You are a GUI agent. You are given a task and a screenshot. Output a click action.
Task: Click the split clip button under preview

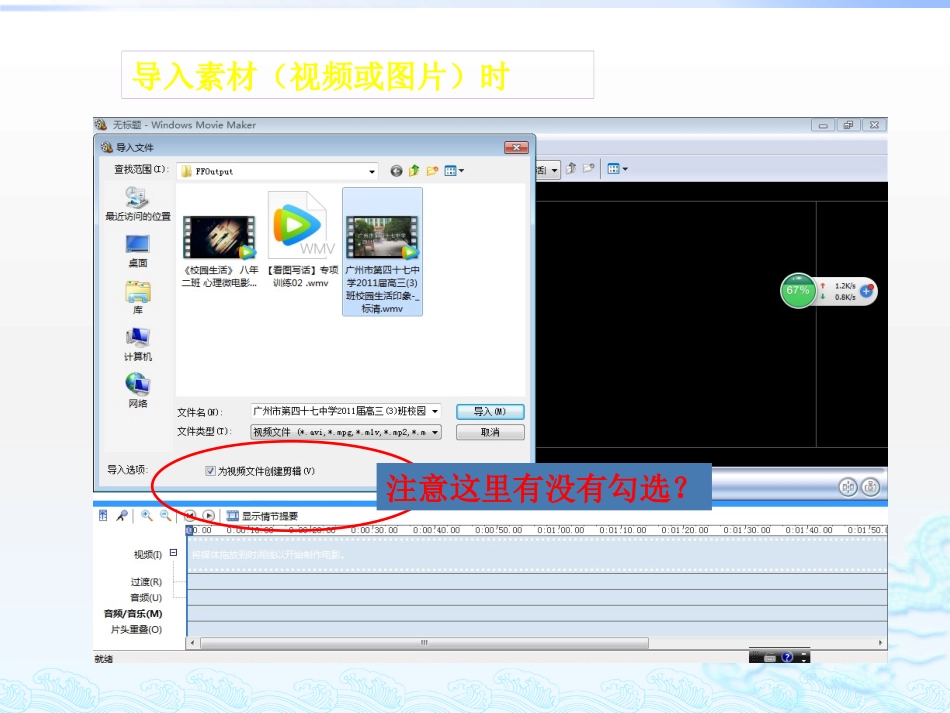tap(848, 486)
